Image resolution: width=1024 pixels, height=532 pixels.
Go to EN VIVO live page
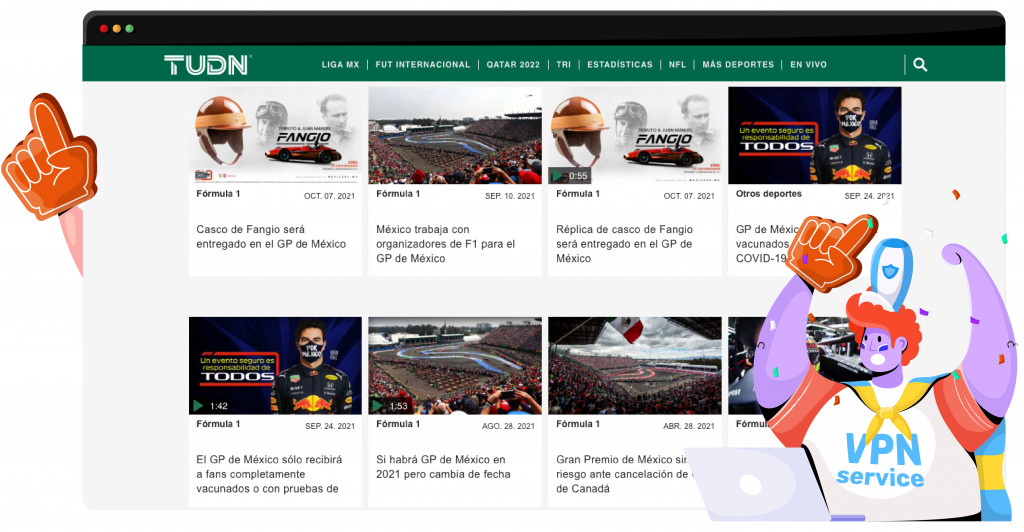[808, 65]
